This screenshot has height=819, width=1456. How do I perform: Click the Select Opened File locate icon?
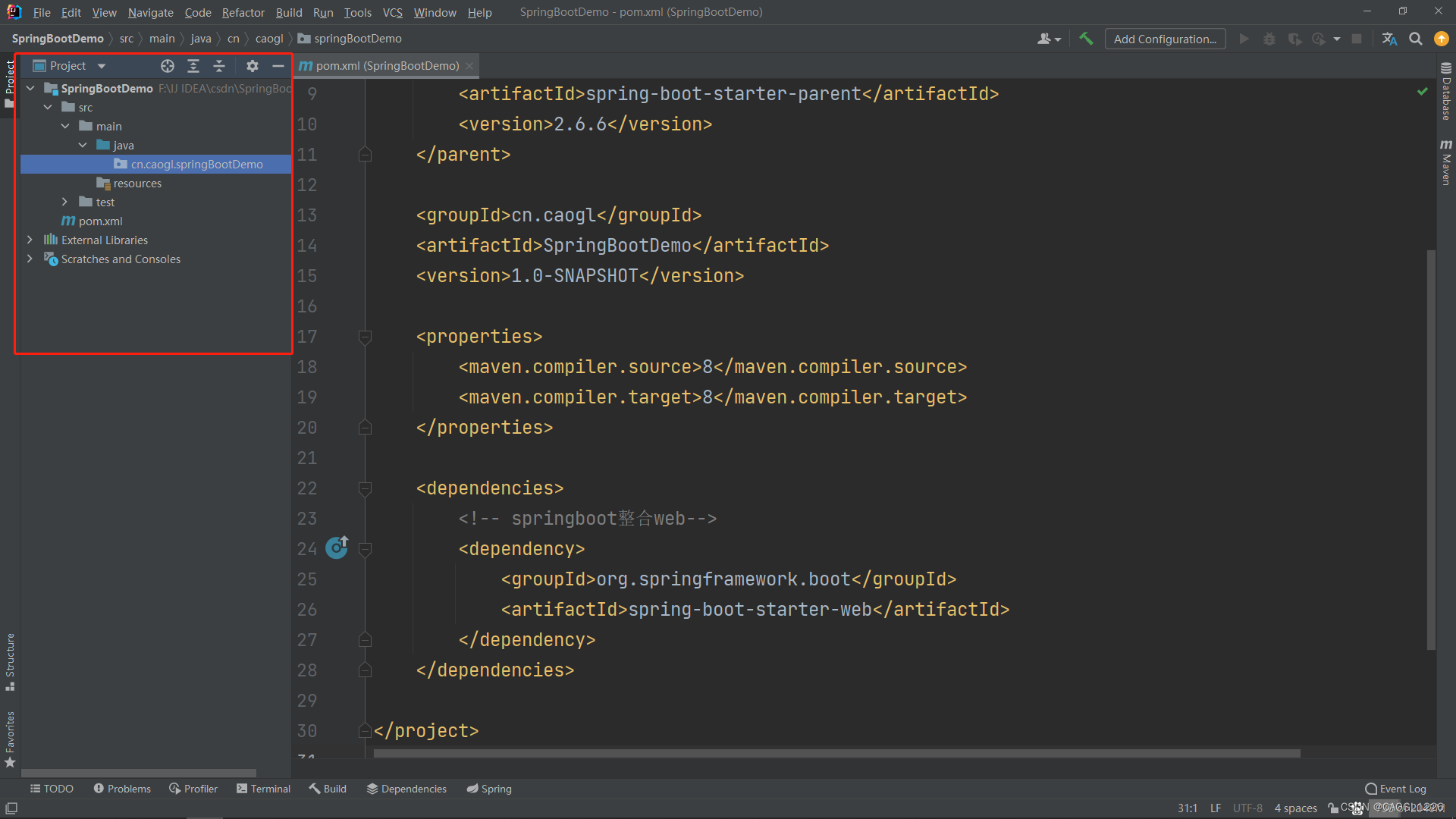(x=168, y=66)
